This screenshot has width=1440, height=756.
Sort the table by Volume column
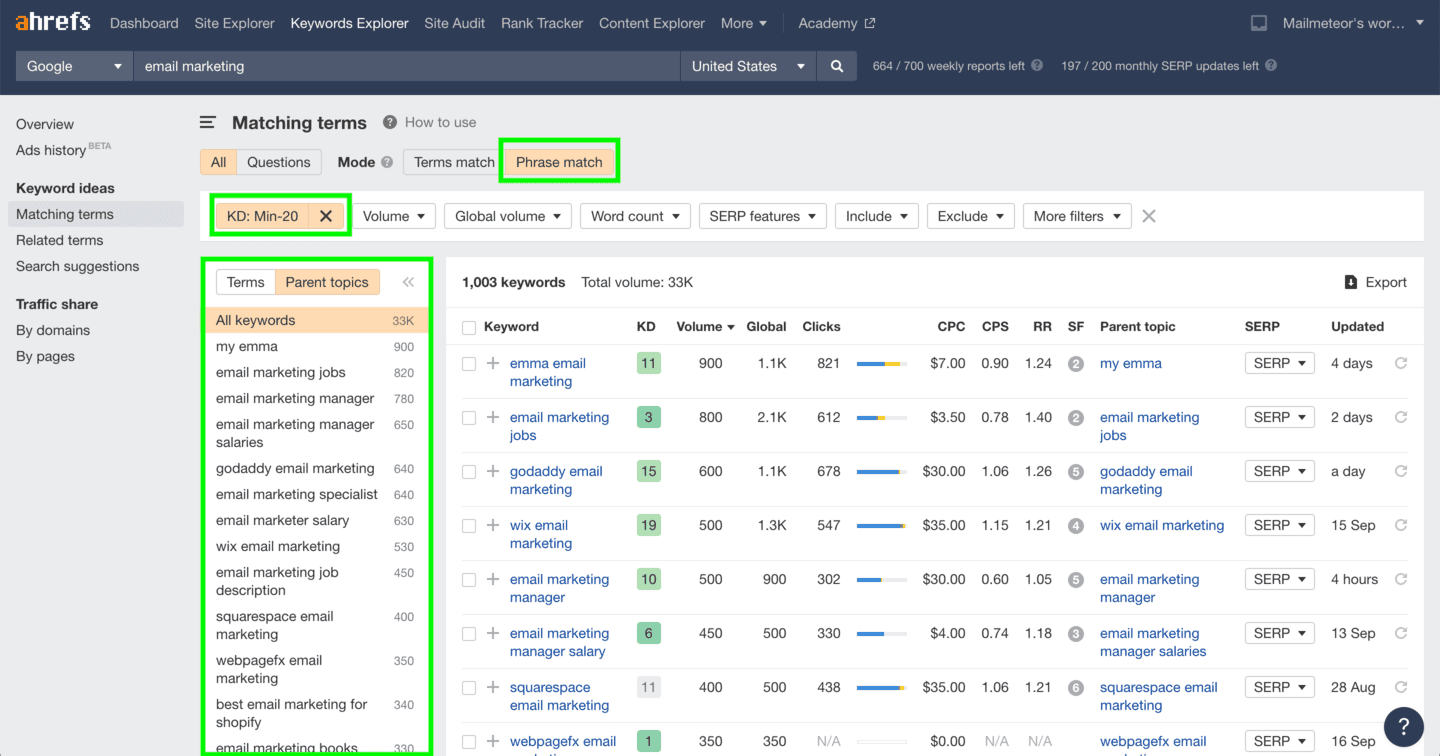(705, 326)
